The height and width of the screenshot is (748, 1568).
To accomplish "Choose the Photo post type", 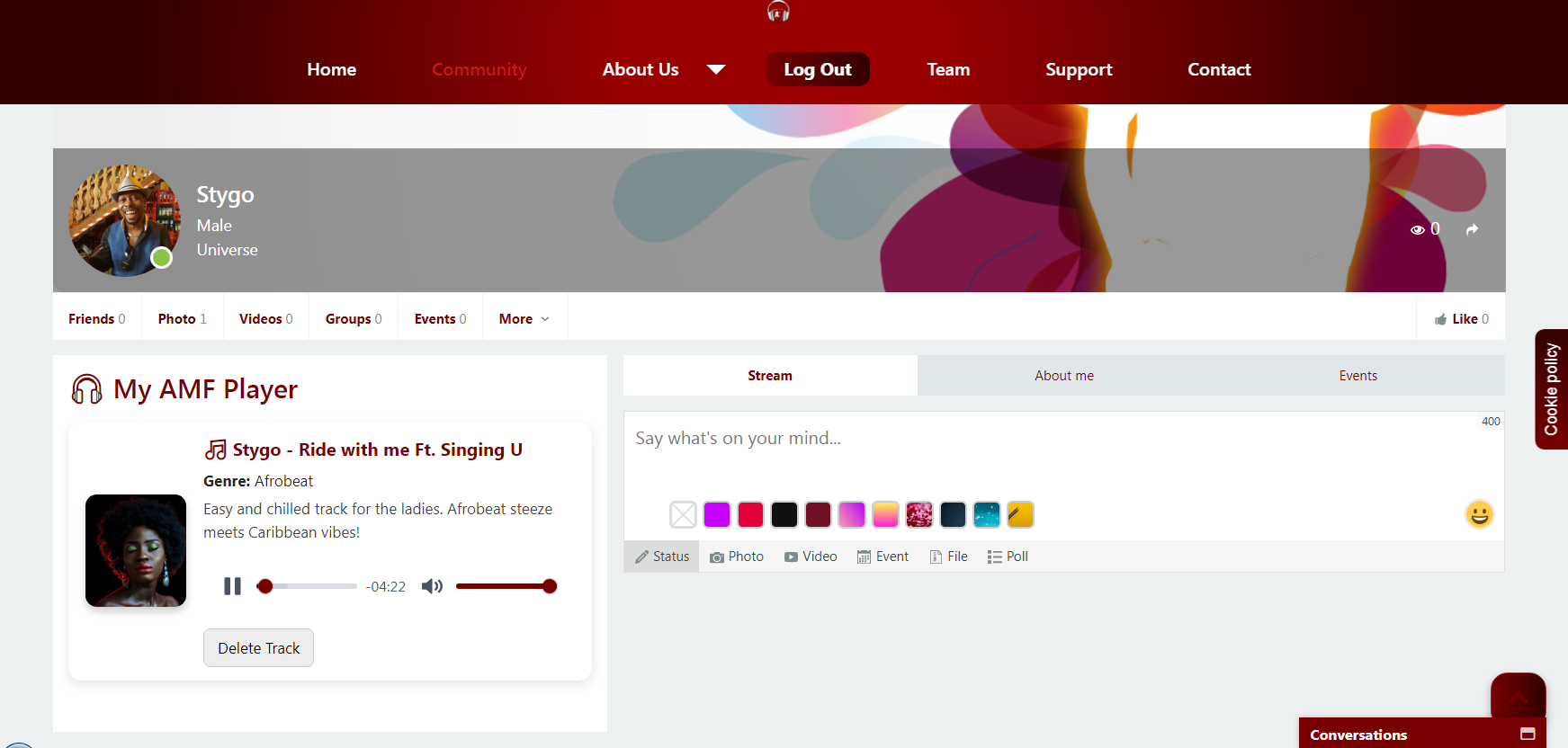I will 737,557.
